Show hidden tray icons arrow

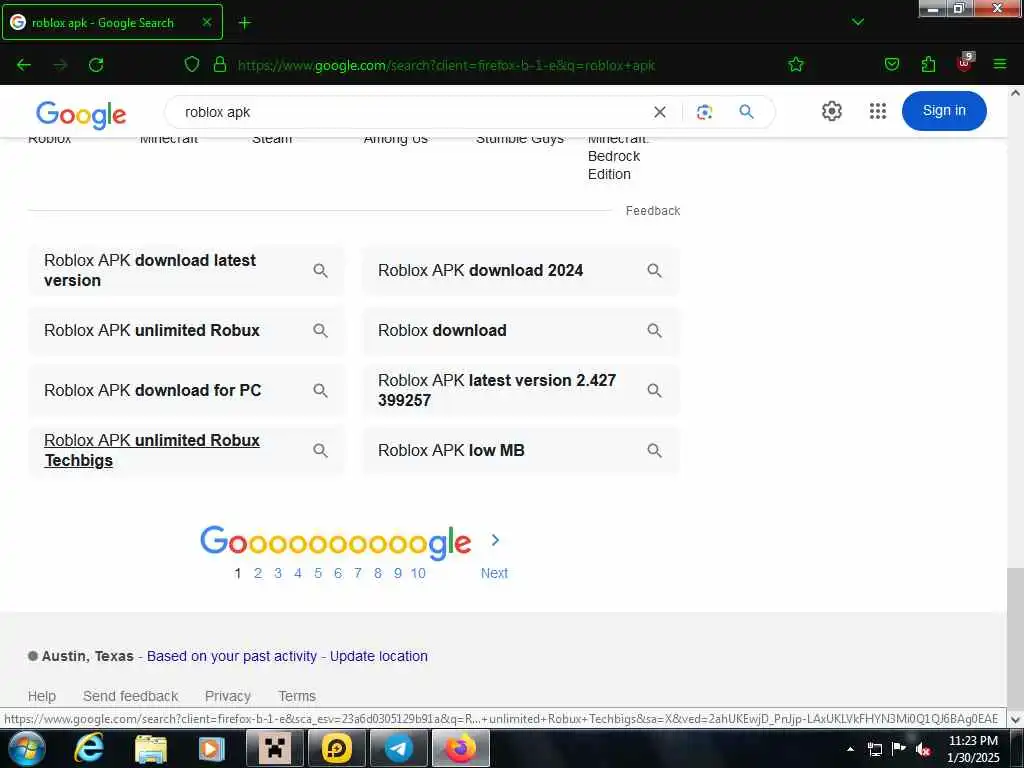850,749
